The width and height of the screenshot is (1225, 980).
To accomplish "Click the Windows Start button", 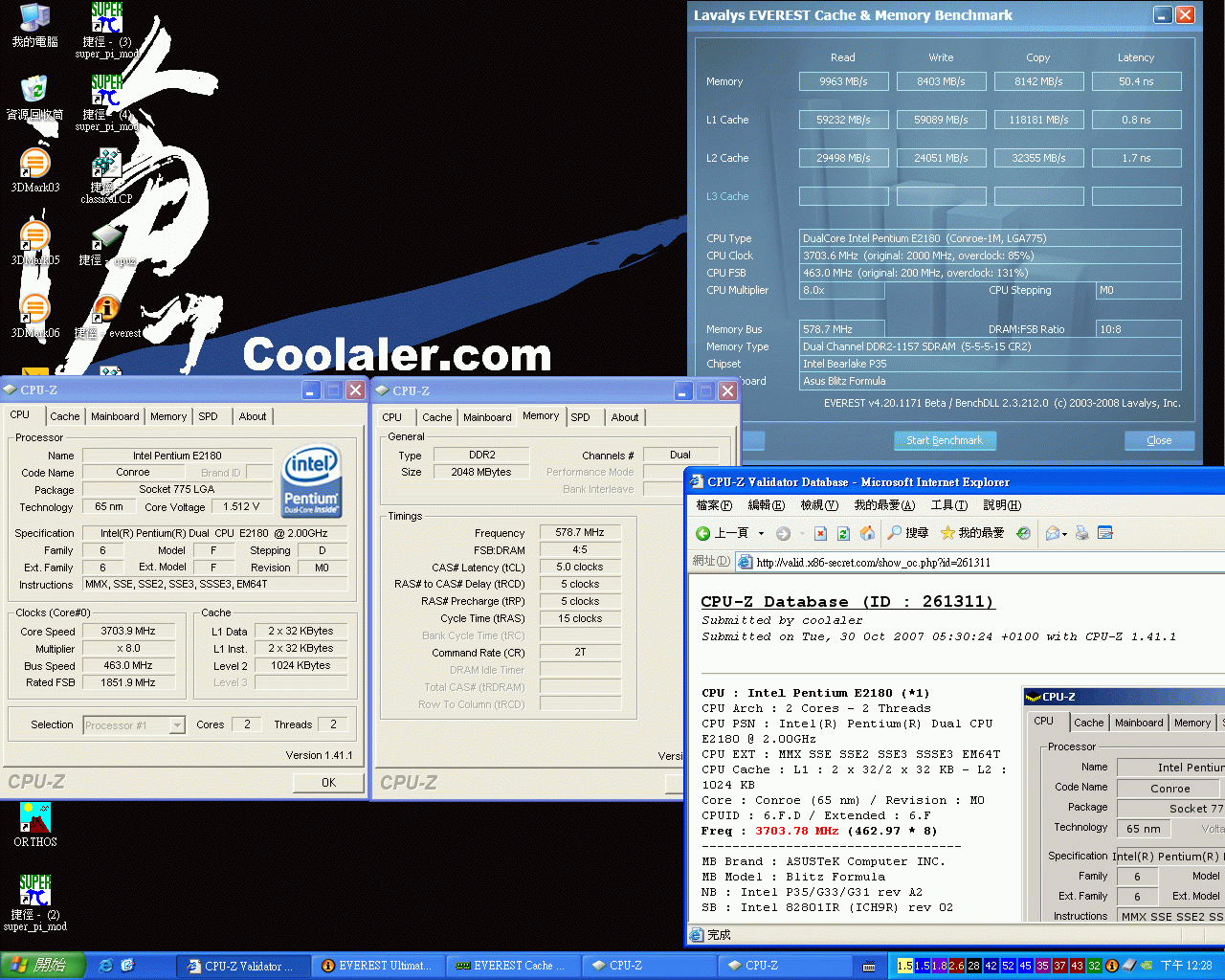I will pos(43,966).
